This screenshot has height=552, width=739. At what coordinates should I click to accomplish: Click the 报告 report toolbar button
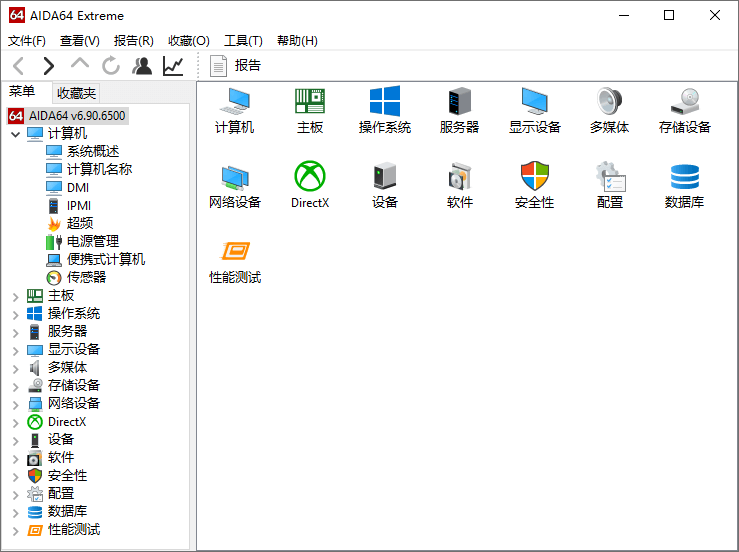point(236,66)
